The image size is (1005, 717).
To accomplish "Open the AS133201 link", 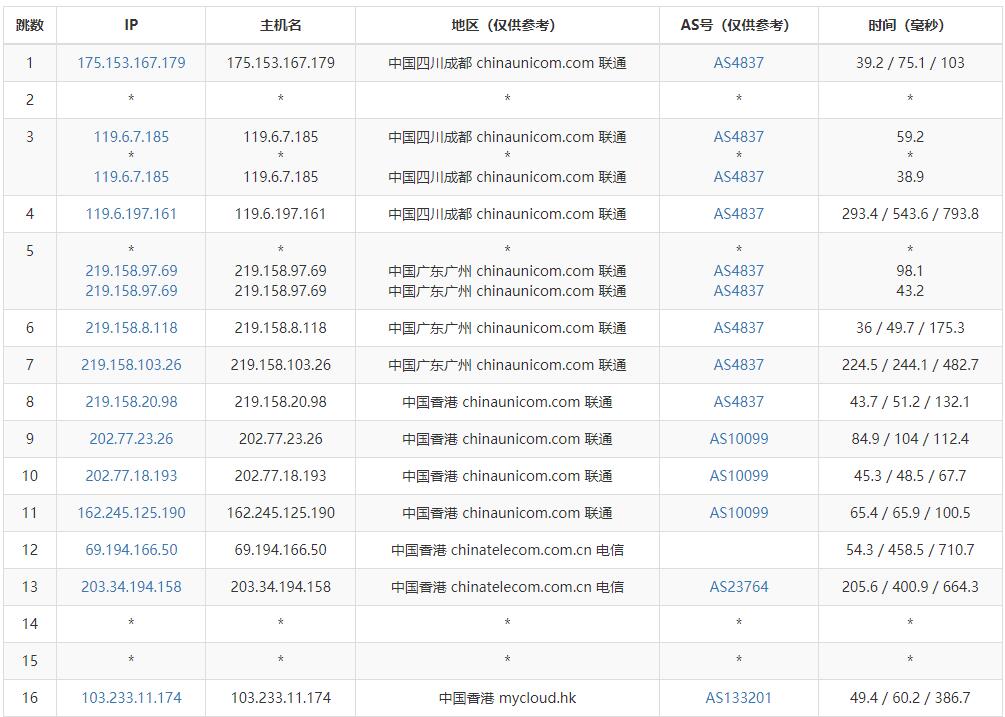I will click(738, 698).
